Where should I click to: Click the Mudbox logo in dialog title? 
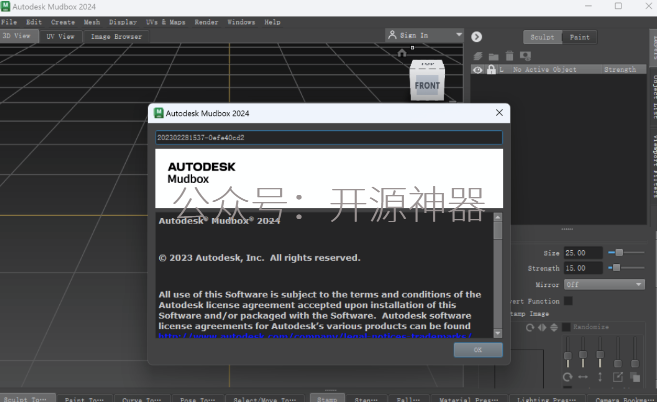(159, 113)
